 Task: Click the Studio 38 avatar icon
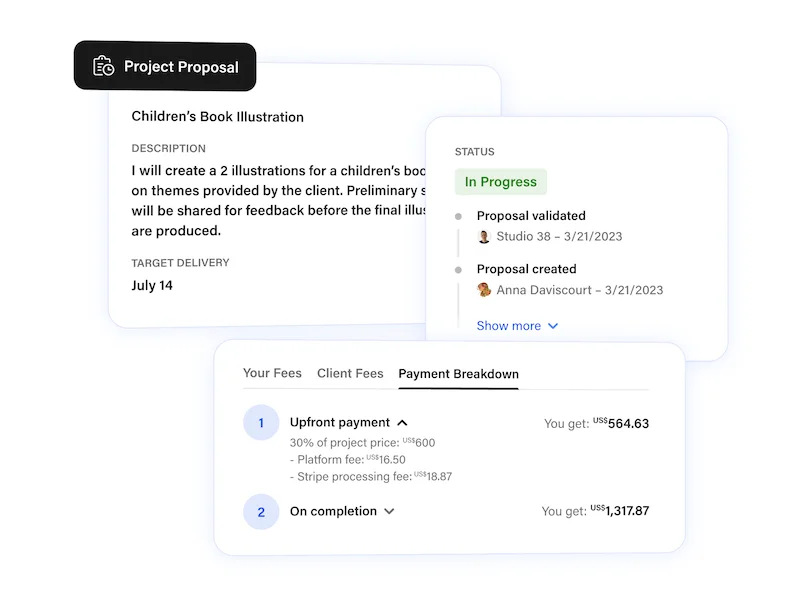point(483,237)
